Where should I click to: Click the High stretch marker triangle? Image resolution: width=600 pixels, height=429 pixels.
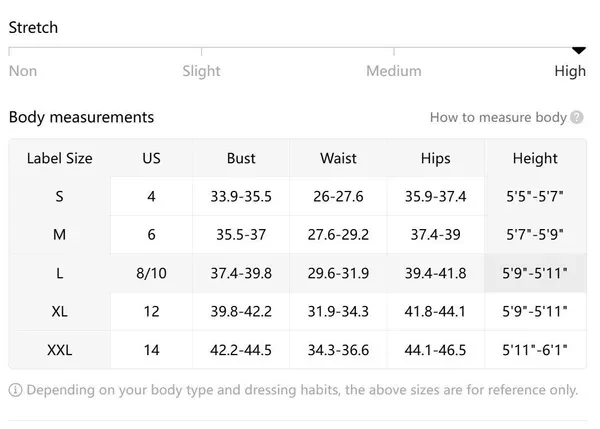(x=578, y=50)
